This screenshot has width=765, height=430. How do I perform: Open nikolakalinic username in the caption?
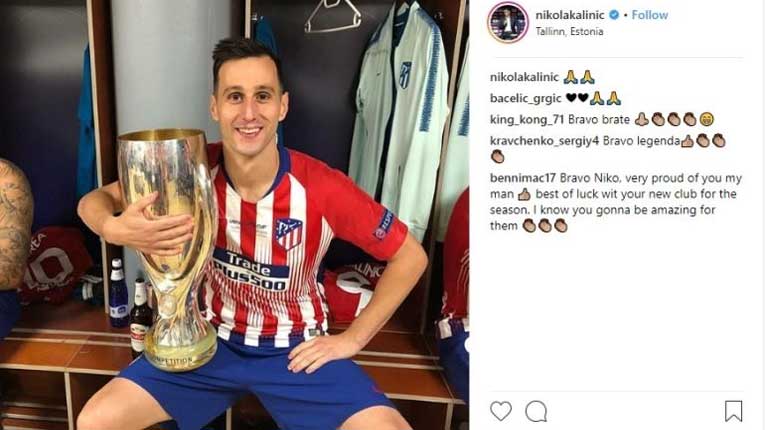pos(524,77)
